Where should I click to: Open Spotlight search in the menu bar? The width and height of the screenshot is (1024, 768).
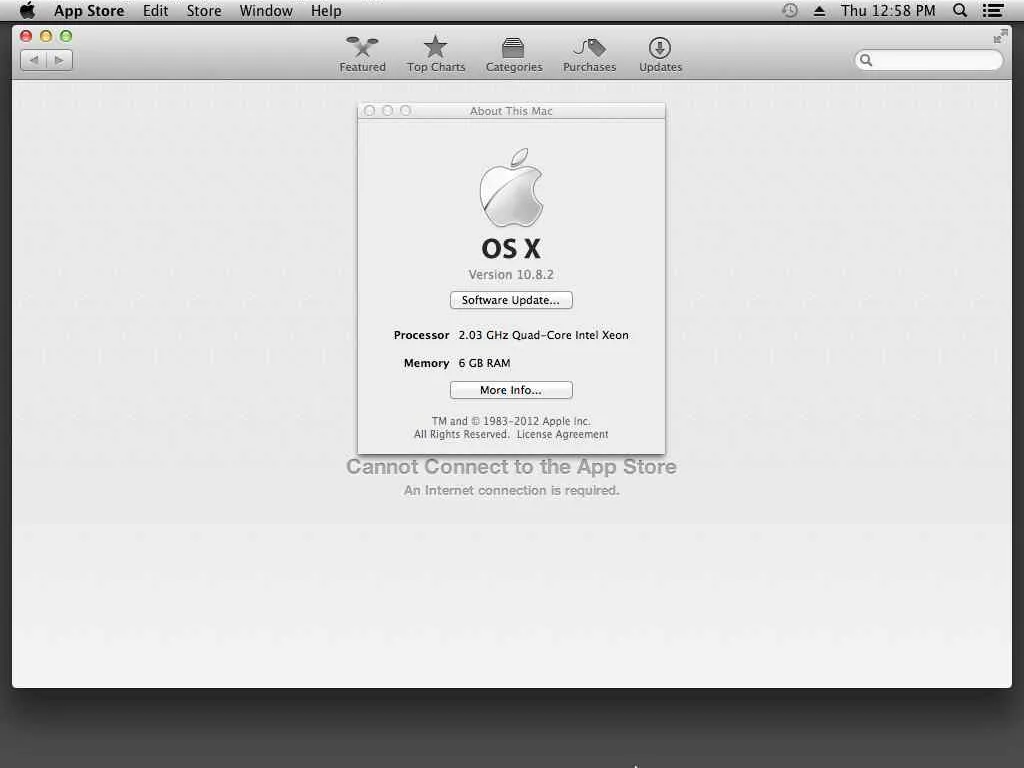click(960, 10)
